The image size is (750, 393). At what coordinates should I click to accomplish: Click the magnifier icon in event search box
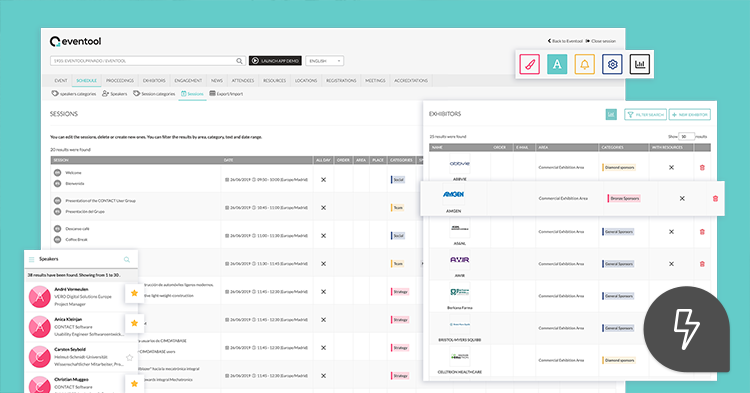pyautogui.click(x=239, y=61)
